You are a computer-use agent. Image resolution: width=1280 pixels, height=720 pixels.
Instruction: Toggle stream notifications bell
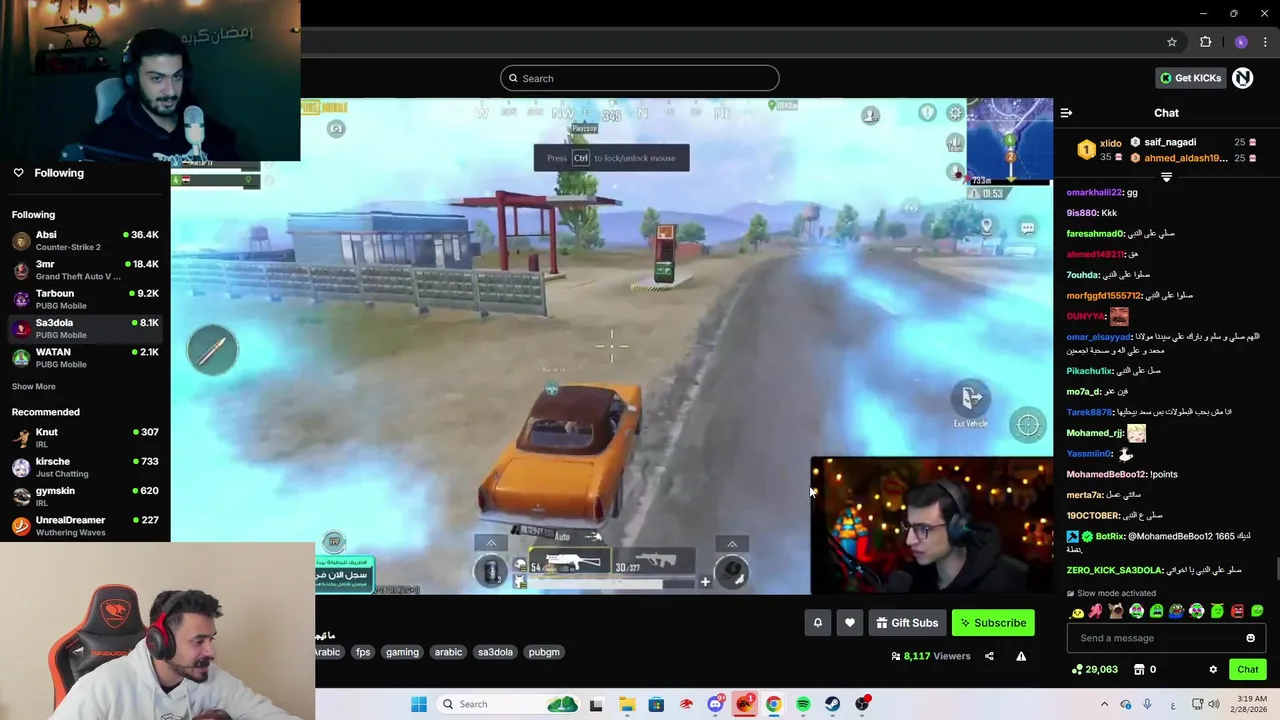pos(818,623)
